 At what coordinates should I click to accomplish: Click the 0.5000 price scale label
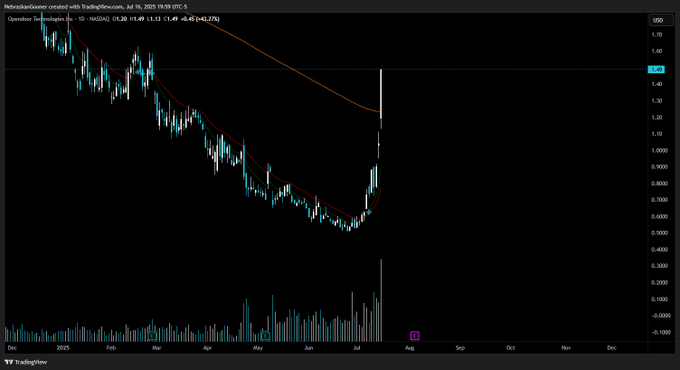659,233
